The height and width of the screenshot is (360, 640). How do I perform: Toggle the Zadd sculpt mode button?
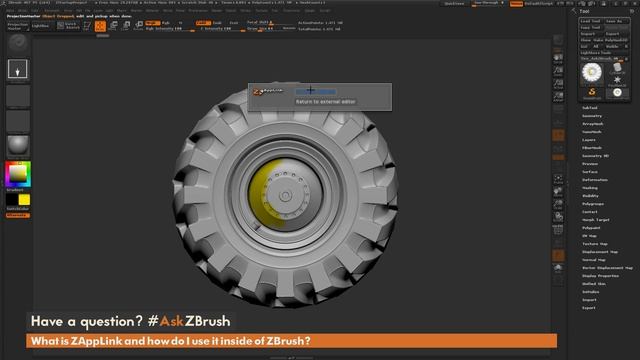point(203,23)
